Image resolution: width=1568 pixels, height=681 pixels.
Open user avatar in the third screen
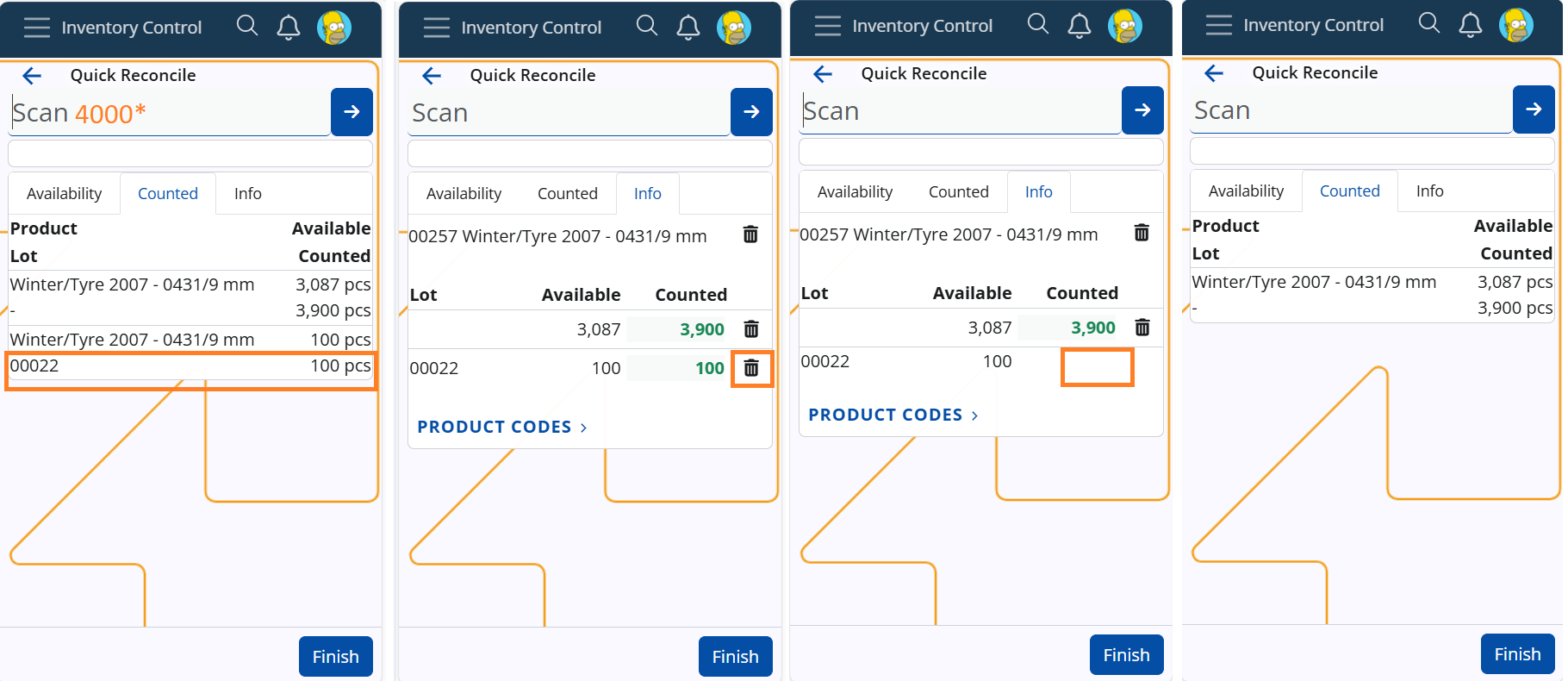[1125, 26]
